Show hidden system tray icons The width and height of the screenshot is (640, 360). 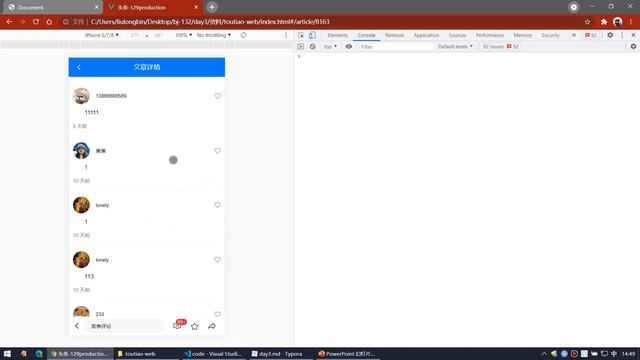(x=544, y=353)
